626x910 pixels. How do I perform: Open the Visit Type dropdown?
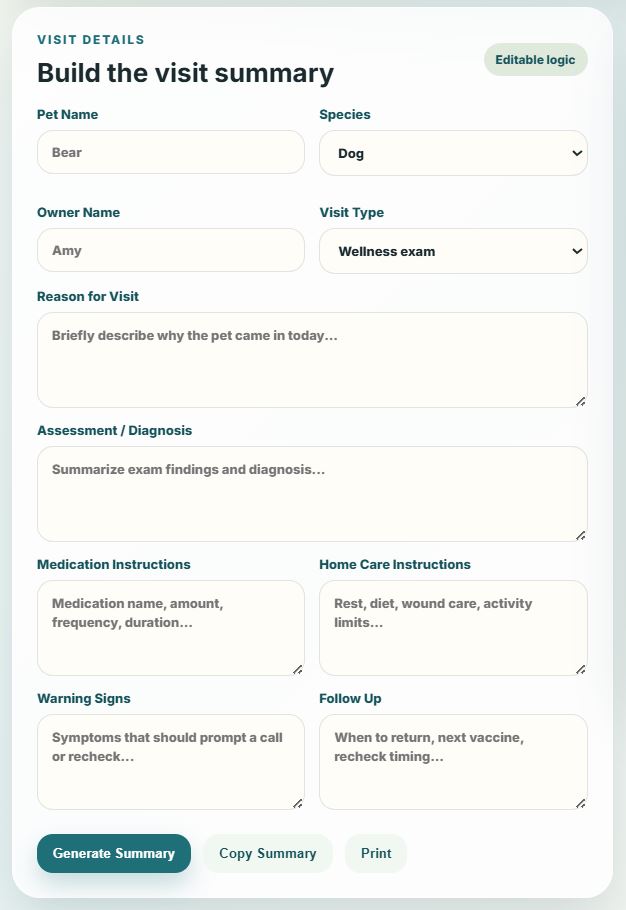(453, 251)
